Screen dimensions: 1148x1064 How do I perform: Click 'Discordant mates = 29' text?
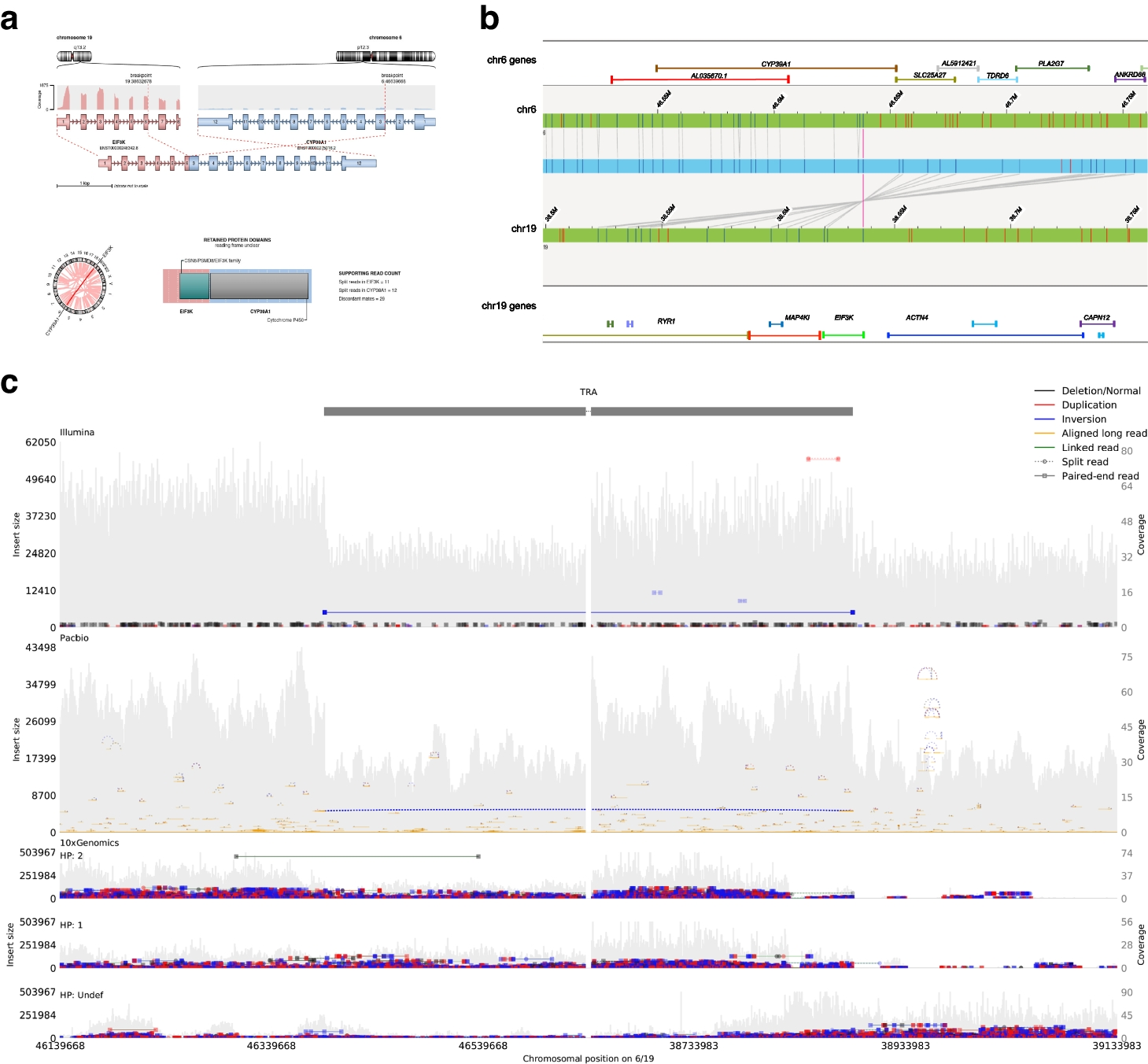pos(362,299)
